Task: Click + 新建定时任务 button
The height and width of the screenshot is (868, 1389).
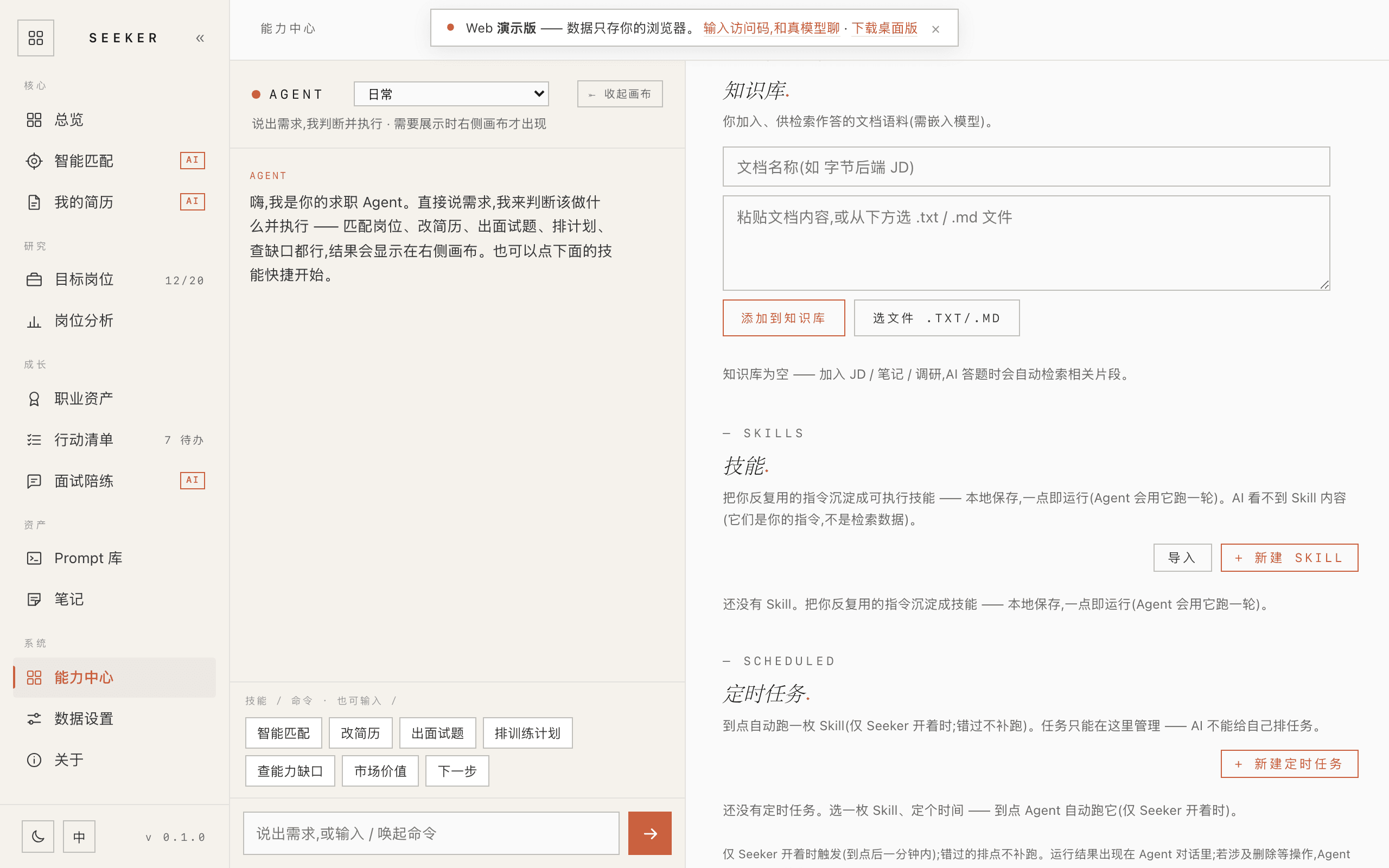Action: point(1289,763)
